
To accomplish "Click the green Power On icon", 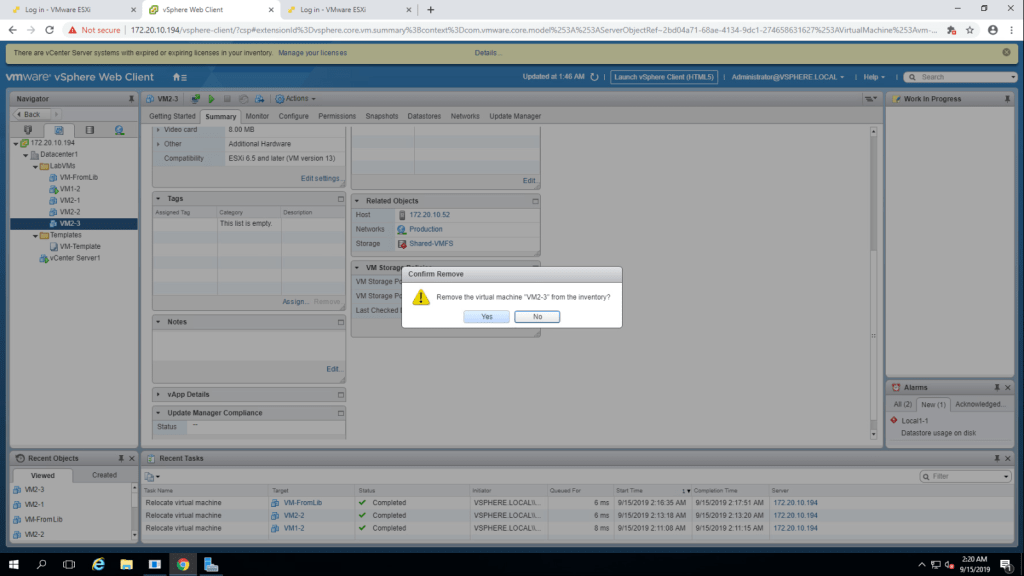I will click(x=211, y=99).
